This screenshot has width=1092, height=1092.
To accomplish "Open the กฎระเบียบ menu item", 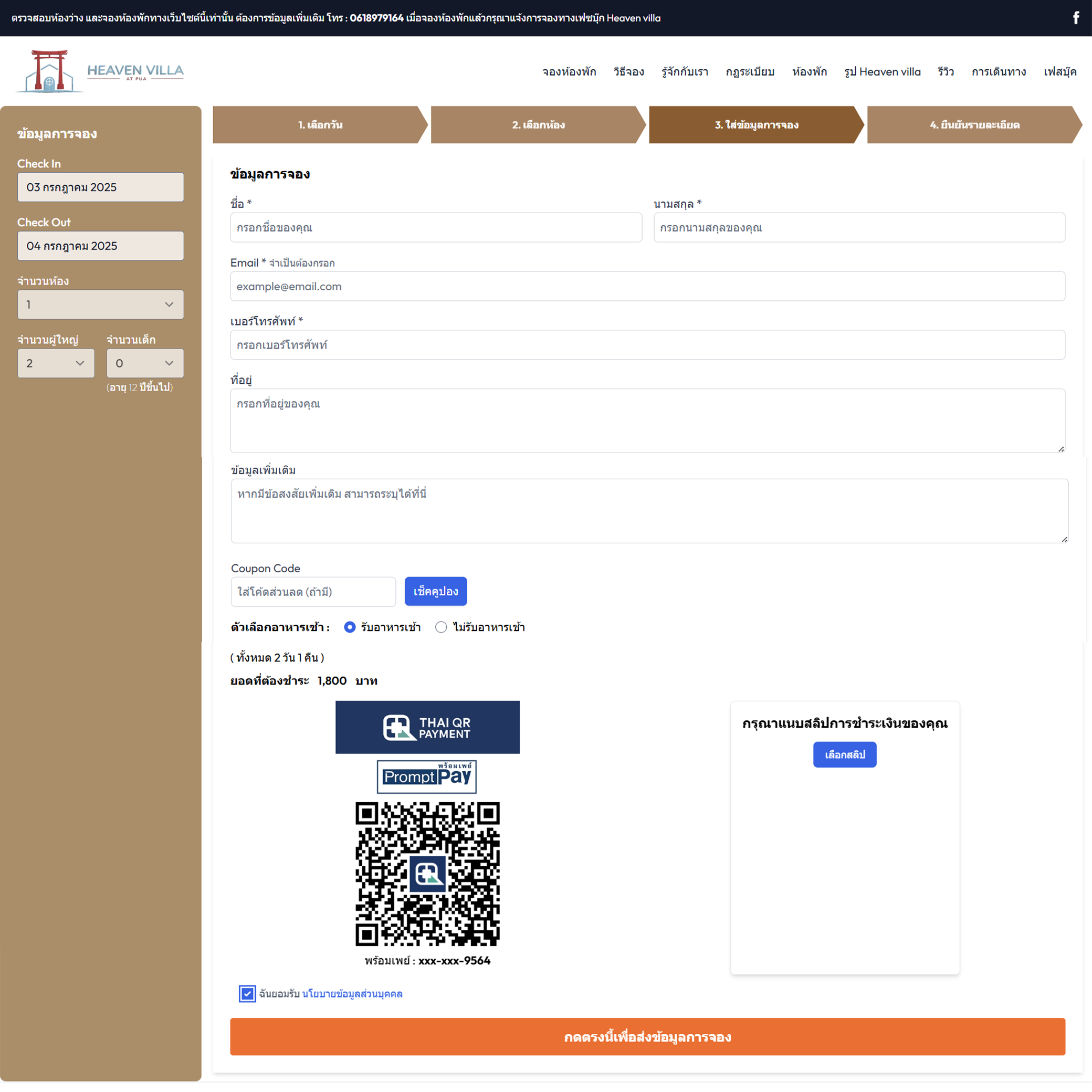I will 750,72.
